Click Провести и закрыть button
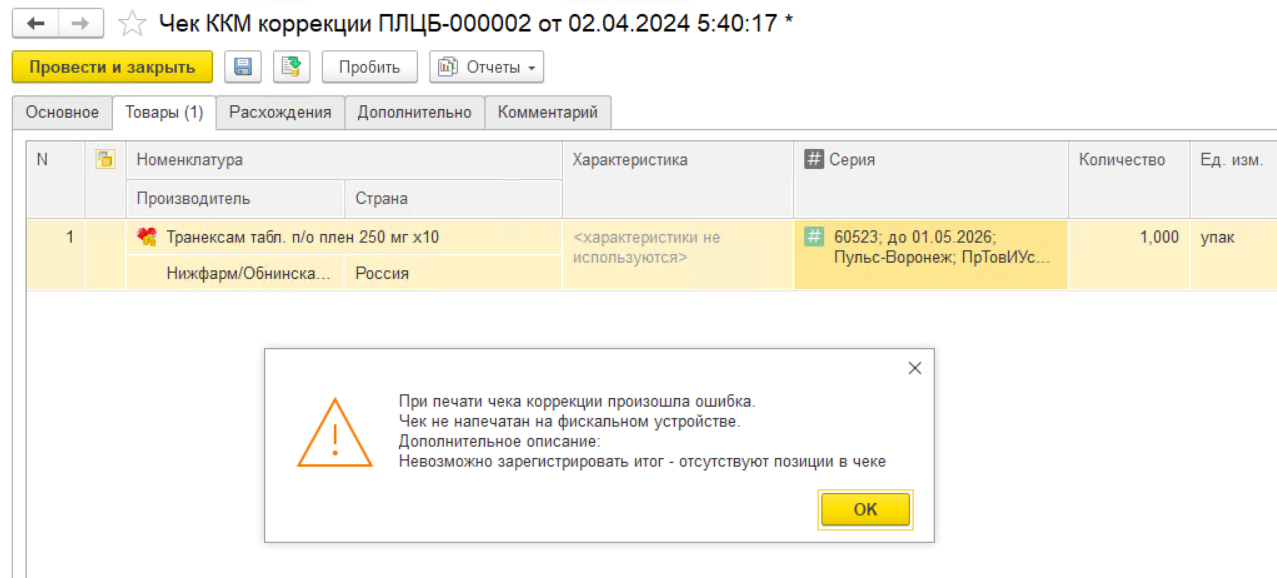Image resolution: width=1277 pixels, height=578 pixels. (112, 67)
